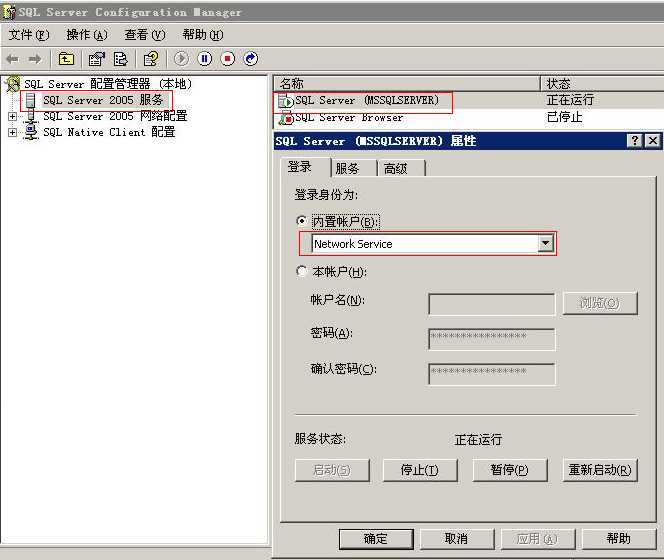Select the SQL Server 配置管理器 (本地) root
The image size is (664, 560).
108,84
